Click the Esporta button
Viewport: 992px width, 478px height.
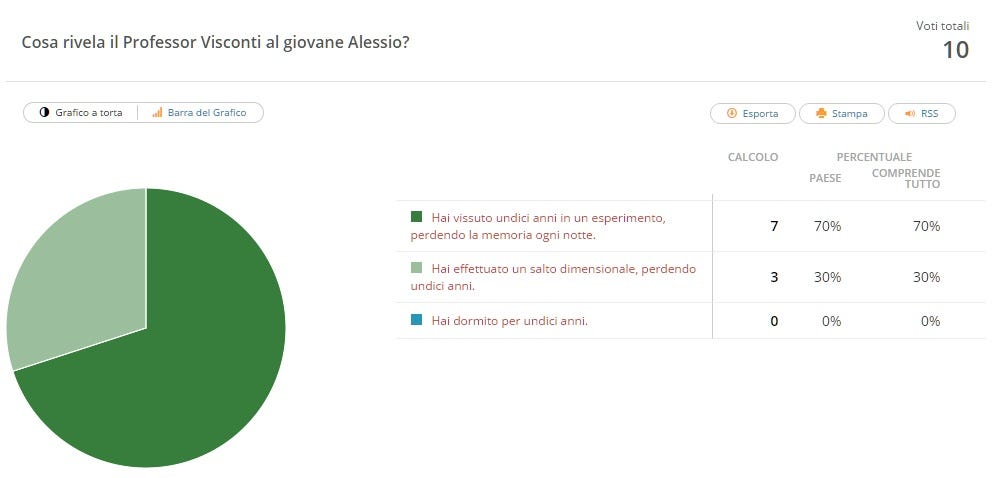coord(753,113)
